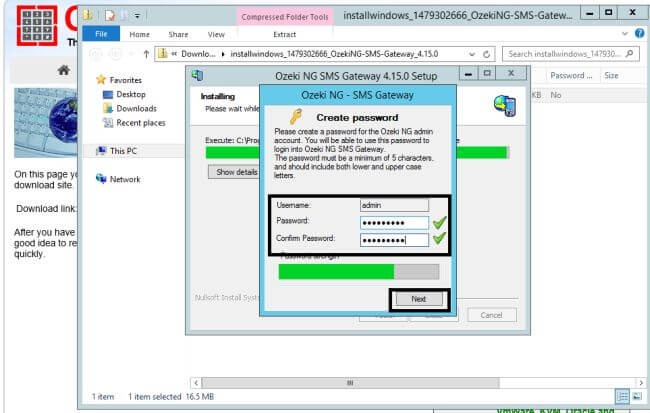Switch to Details view icon in status bar

pyautogui.click(x=622, y=396)
